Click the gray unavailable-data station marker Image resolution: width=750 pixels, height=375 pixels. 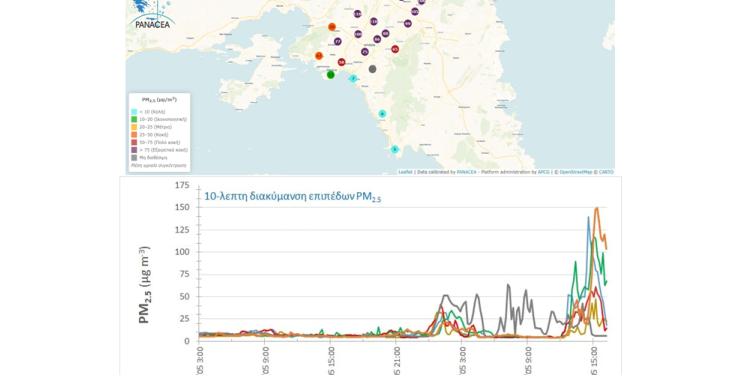(x=373, y=69)
